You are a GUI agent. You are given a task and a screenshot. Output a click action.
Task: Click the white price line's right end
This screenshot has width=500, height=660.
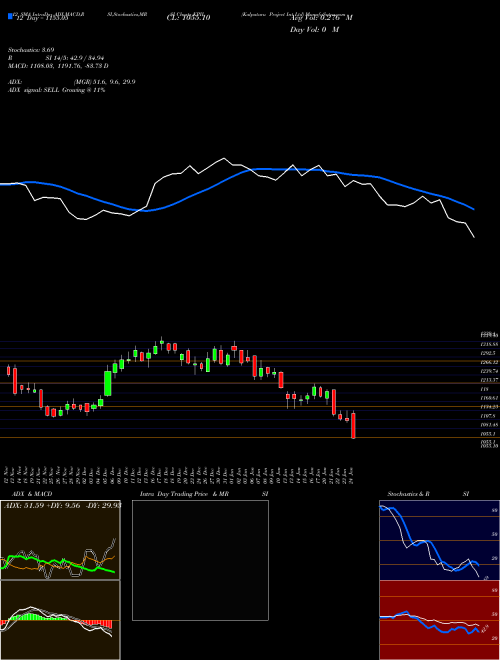click(474, 237)
